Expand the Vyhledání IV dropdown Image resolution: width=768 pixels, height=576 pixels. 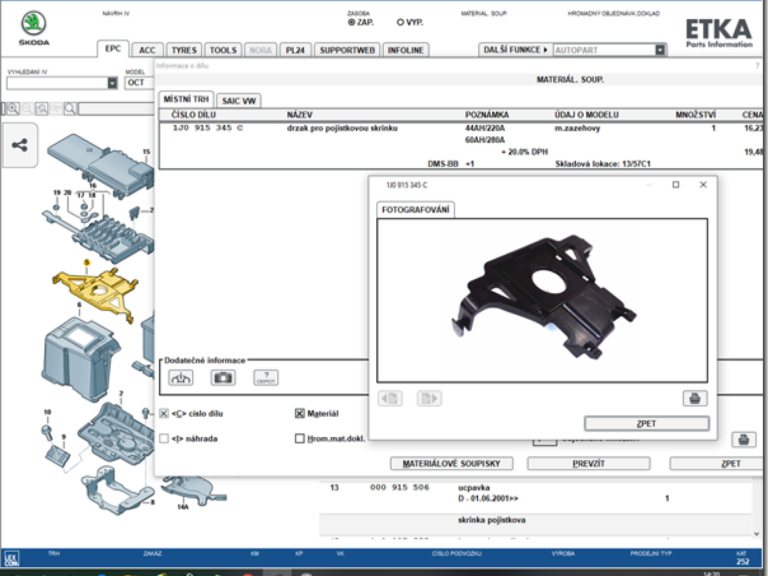tap(112, 83)
